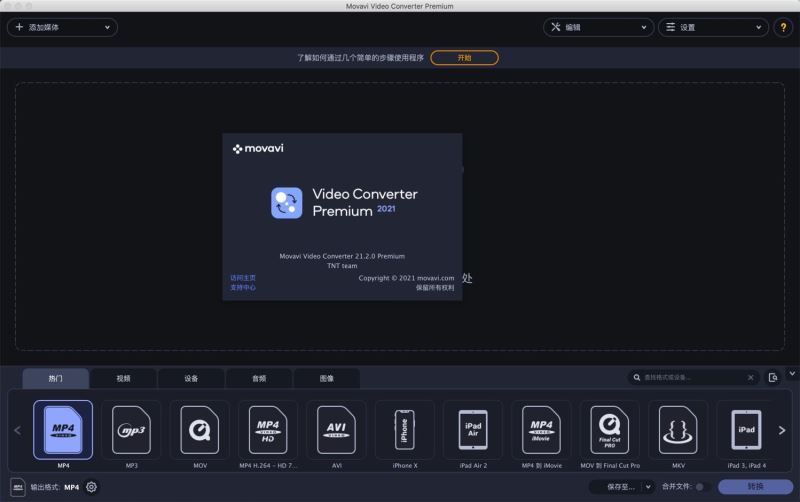Open the visit homepage link
Viewport: 800px width, 502px height.
tap(243, 278)
